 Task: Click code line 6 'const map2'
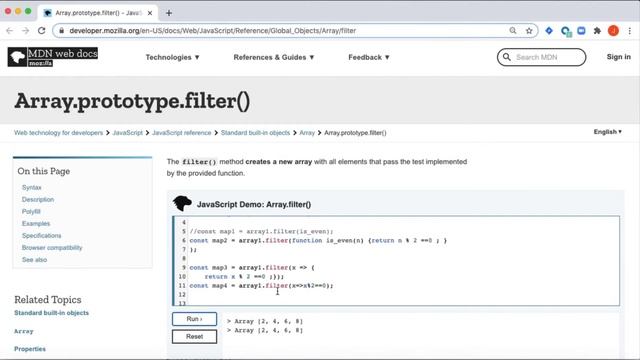[x=318, y=240]
